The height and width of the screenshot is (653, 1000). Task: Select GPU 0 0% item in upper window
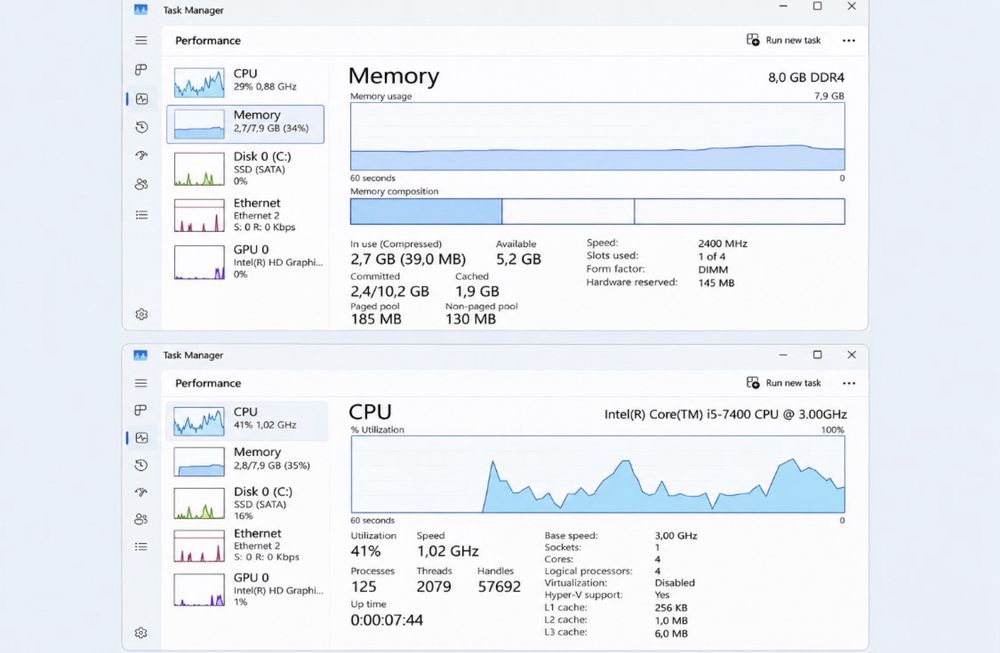[247, 261]
